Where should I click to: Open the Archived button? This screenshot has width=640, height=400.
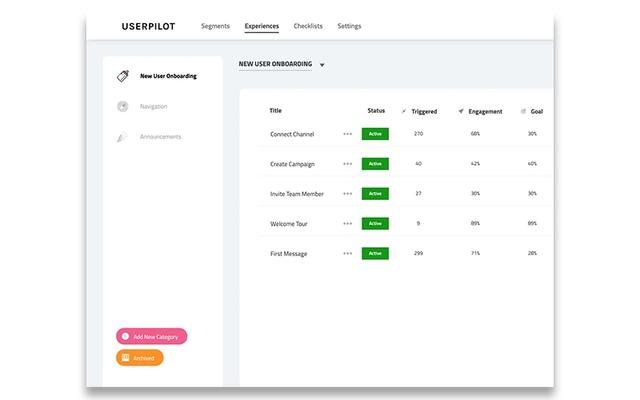[x=140, y=358]
